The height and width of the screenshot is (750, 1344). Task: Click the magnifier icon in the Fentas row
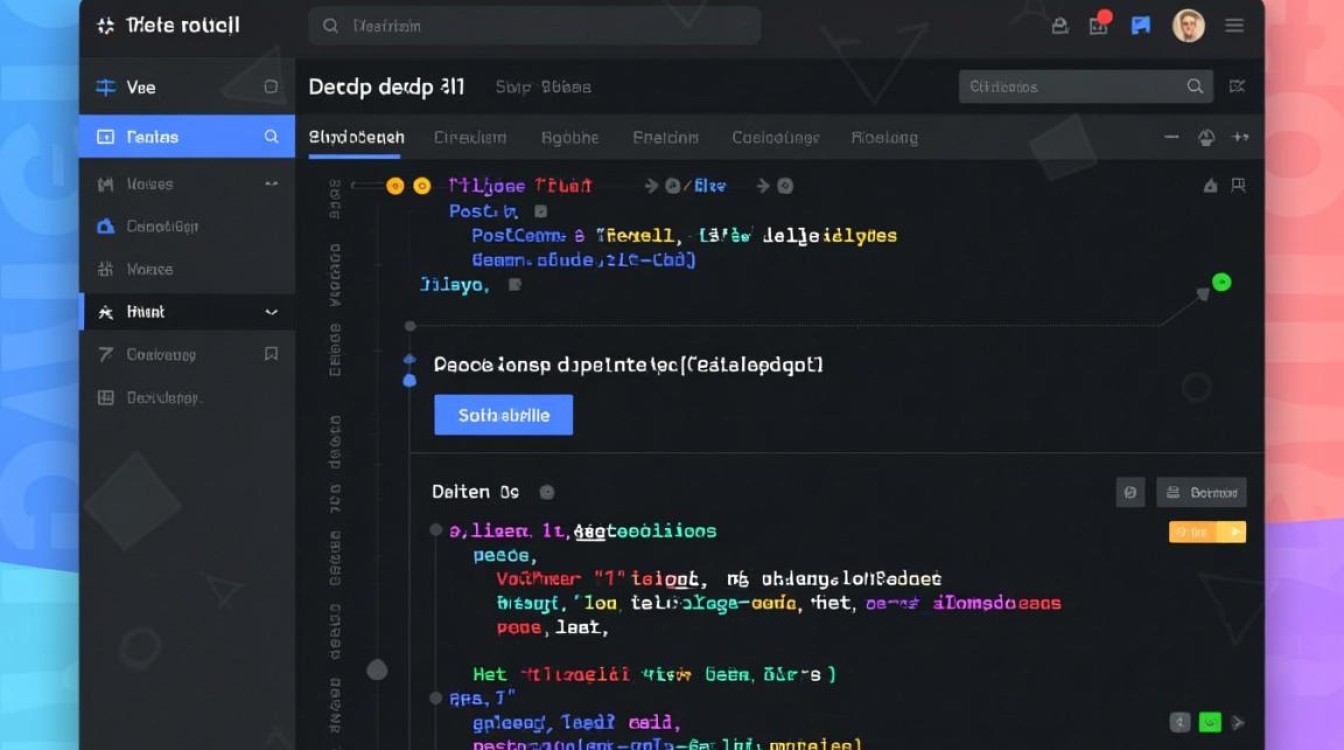[x=271, y=137]
